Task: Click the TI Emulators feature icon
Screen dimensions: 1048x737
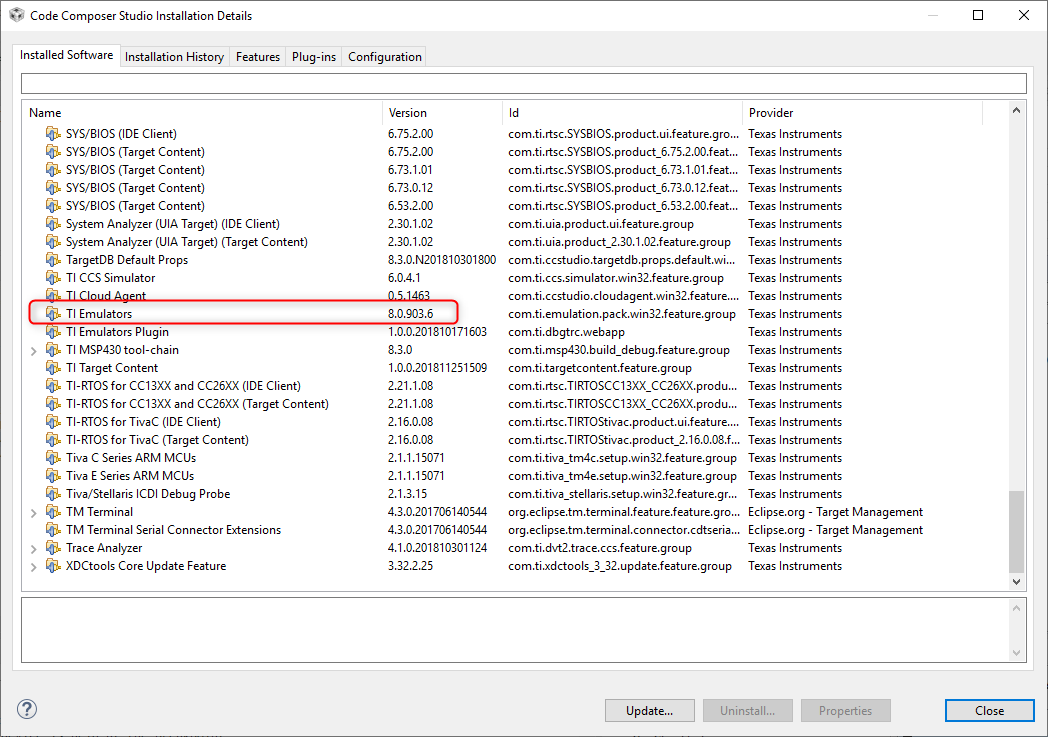Action: [x=53, y=314]
